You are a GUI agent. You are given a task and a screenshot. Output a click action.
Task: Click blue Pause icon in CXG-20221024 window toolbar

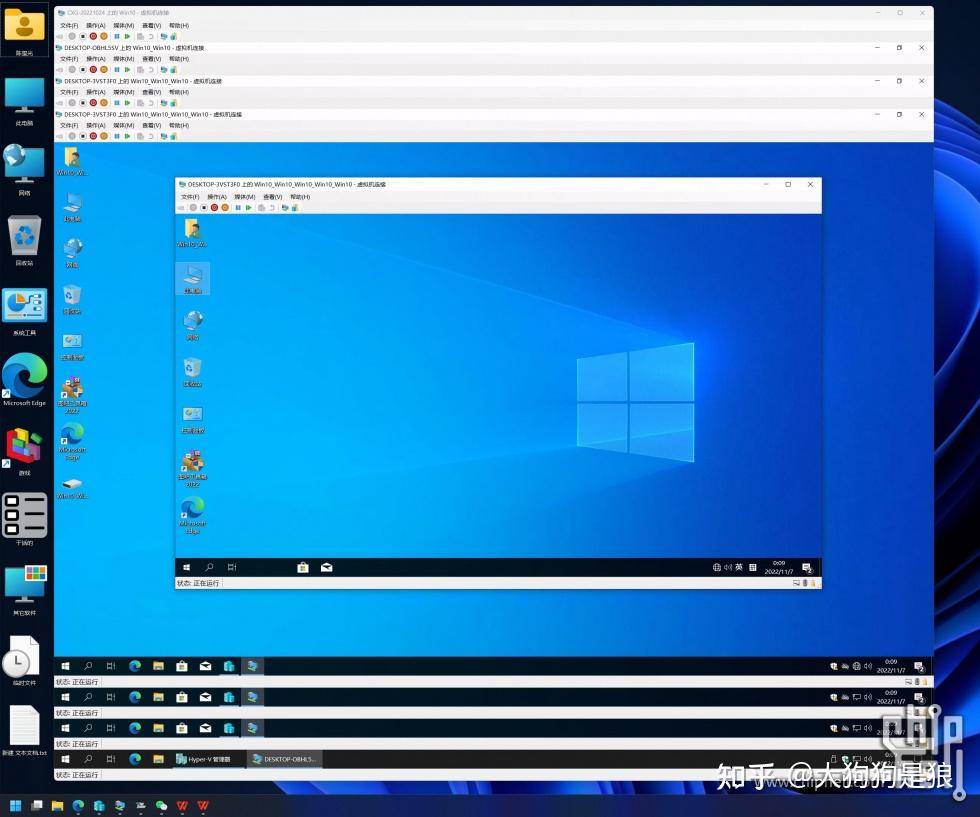click(x=117, y=36)
